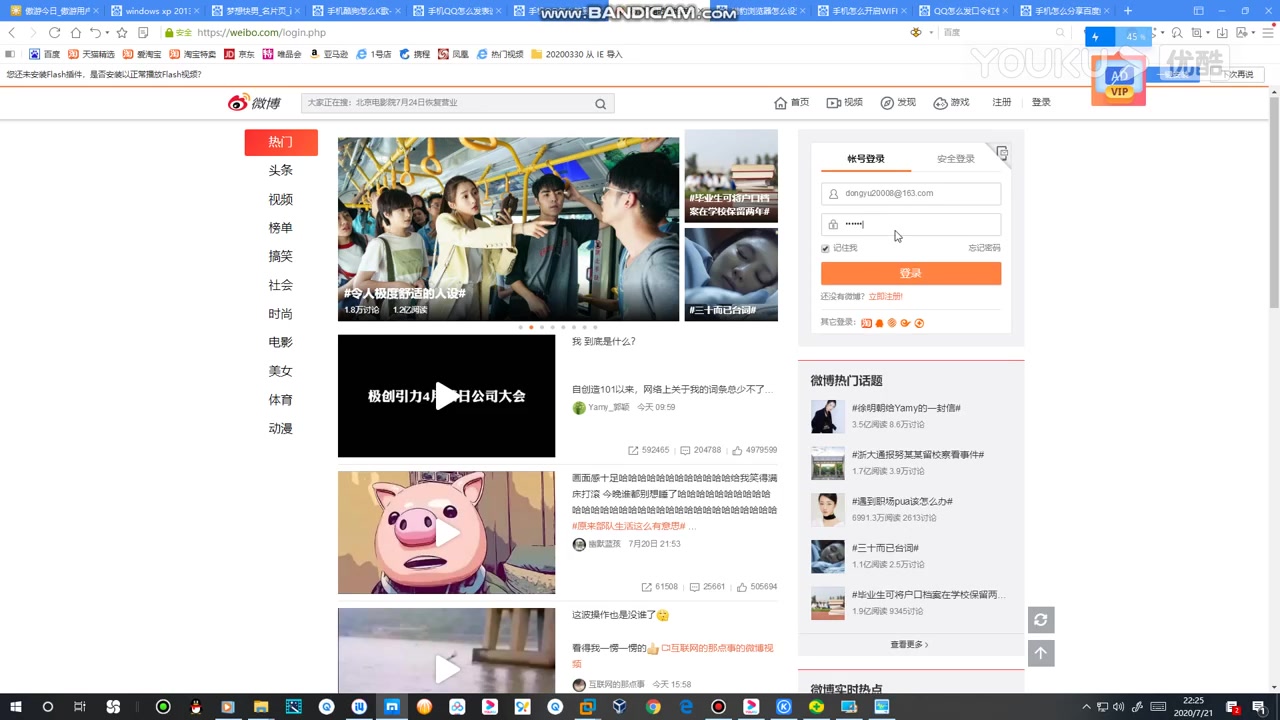Open the 首页 home nav item
This screenshot has height=720, width=1280.
(x=791, y=102)
